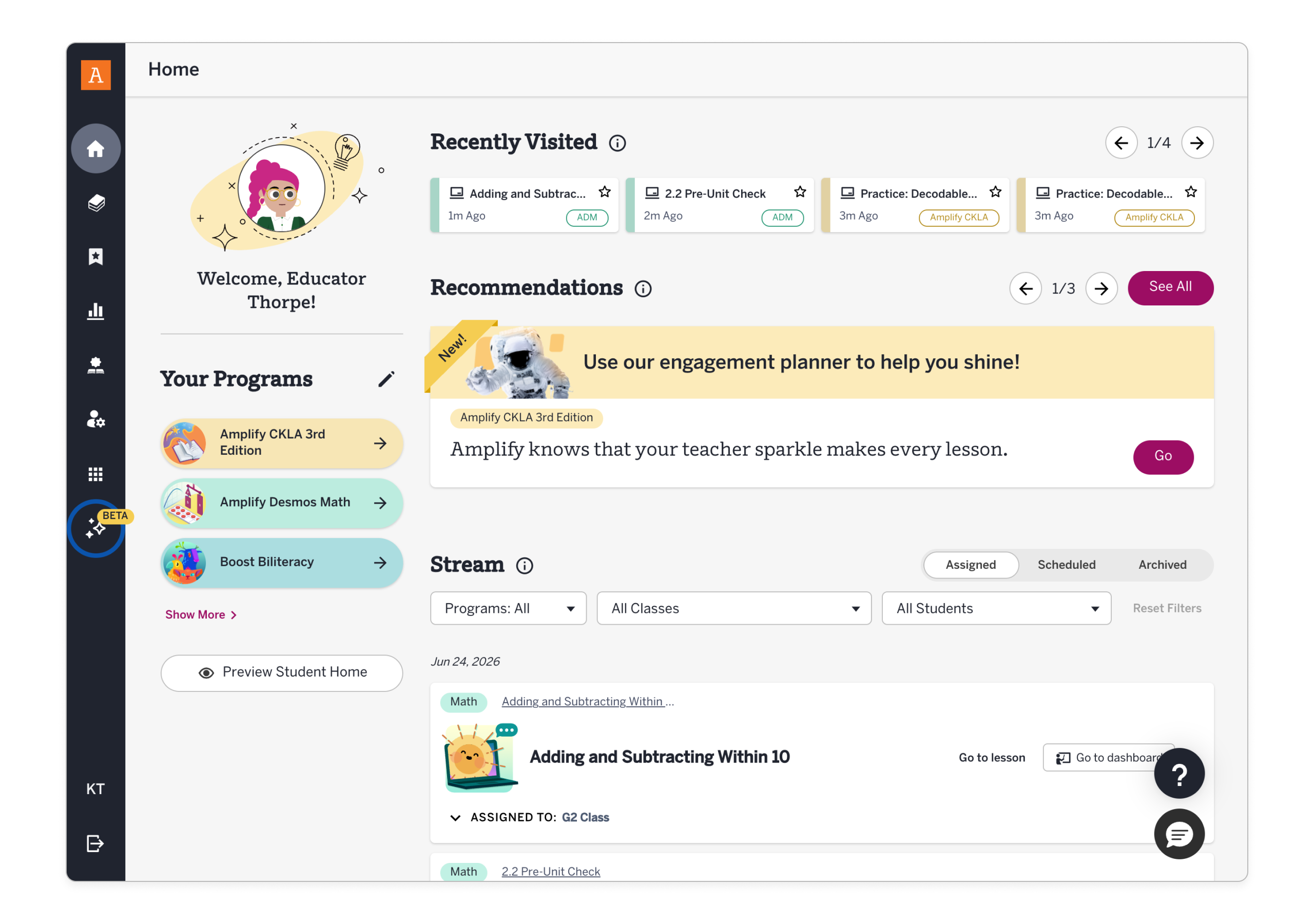
Task: Open the bar chart reporting icon
Action: (x=95, y=311)
